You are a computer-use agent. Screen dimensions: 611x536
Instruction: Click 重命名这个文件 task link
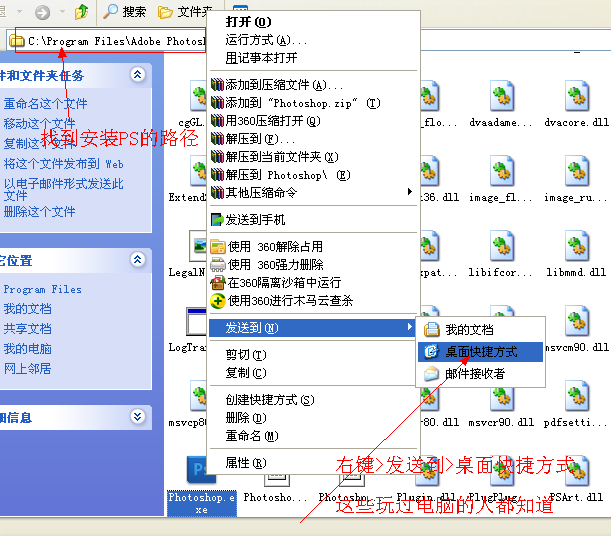pos(45,104)
